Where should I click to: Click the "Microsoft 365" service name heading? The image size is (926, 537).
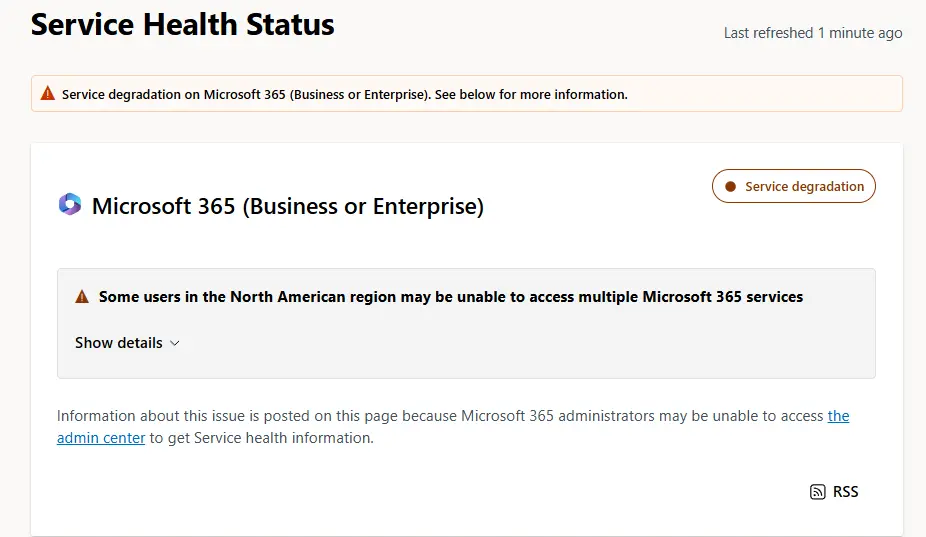point(164,207)
